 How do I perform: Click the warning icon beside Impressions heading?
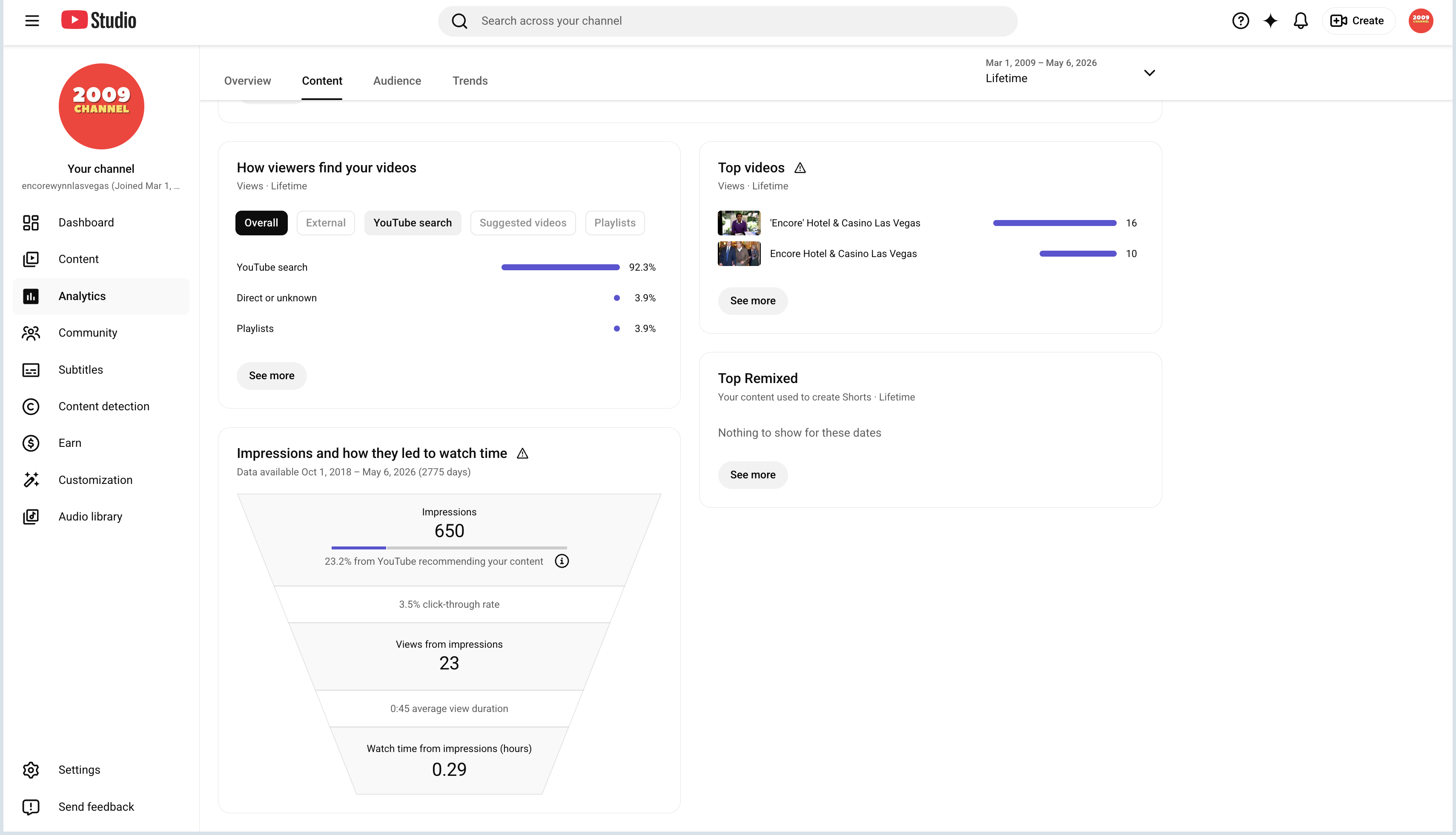pyautogui.click(x=523, y=454)
